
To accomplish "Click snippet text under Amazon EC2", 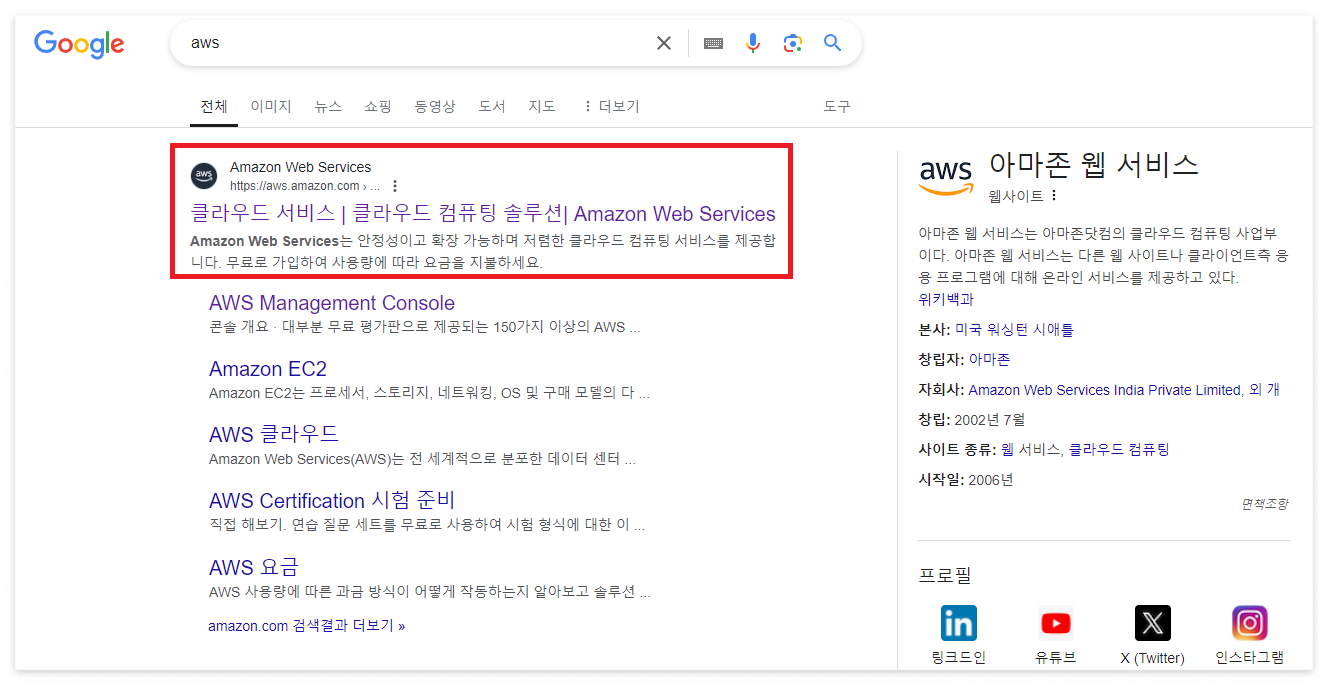I will coord(430,393).
